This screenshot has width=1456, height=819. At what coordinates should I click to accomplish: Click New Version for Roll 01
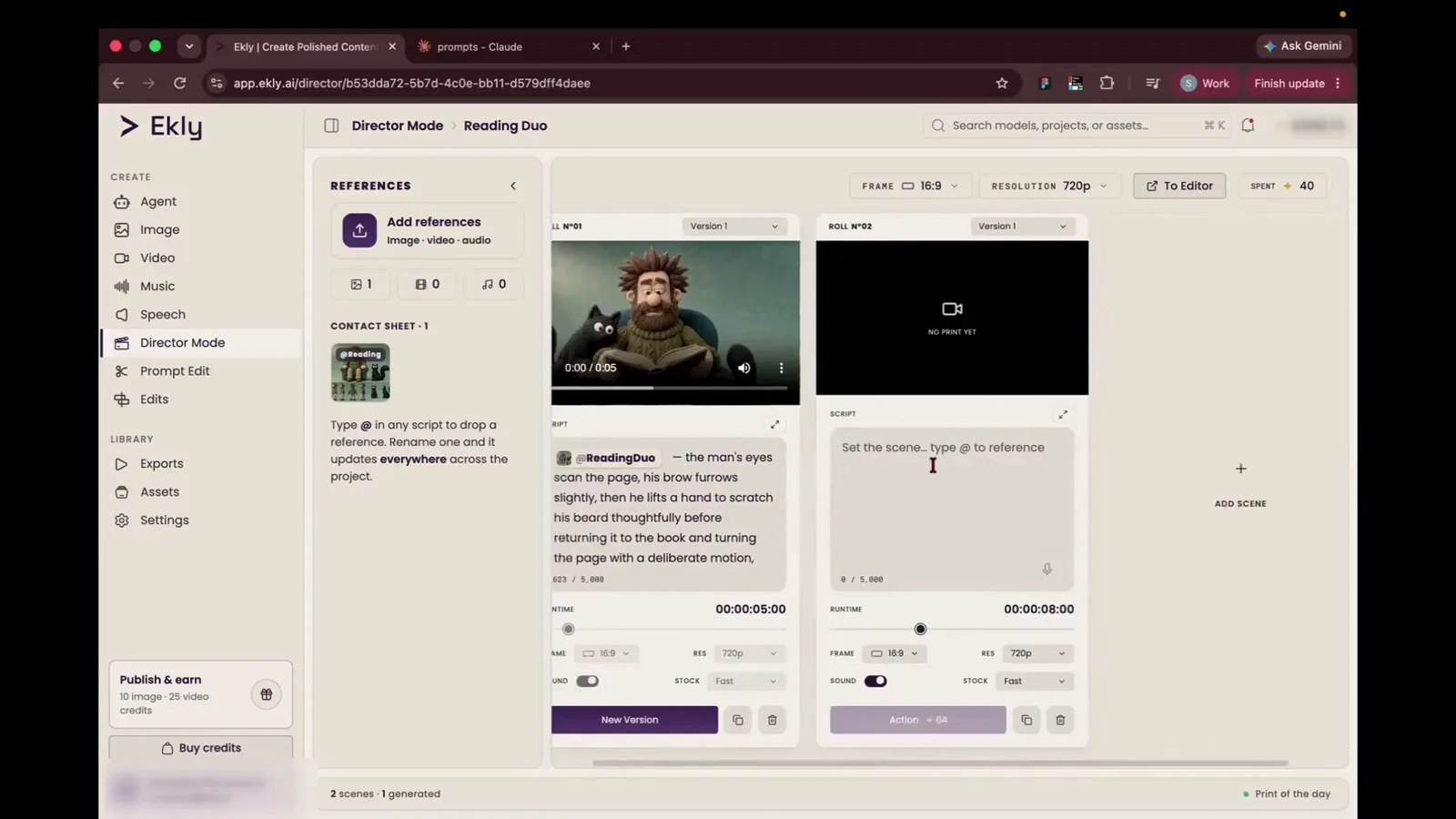click(x=634, y=720)
